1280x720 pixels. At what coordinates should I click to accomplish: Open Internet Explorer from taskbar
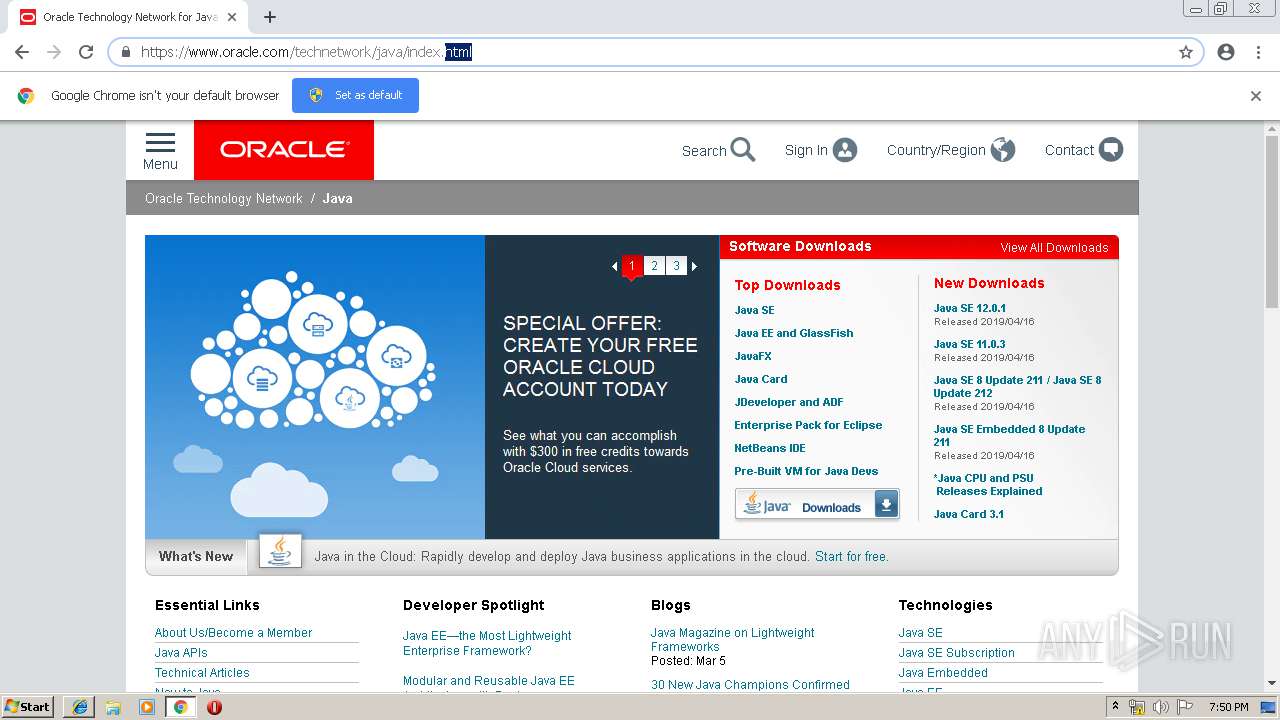[79, 707]
